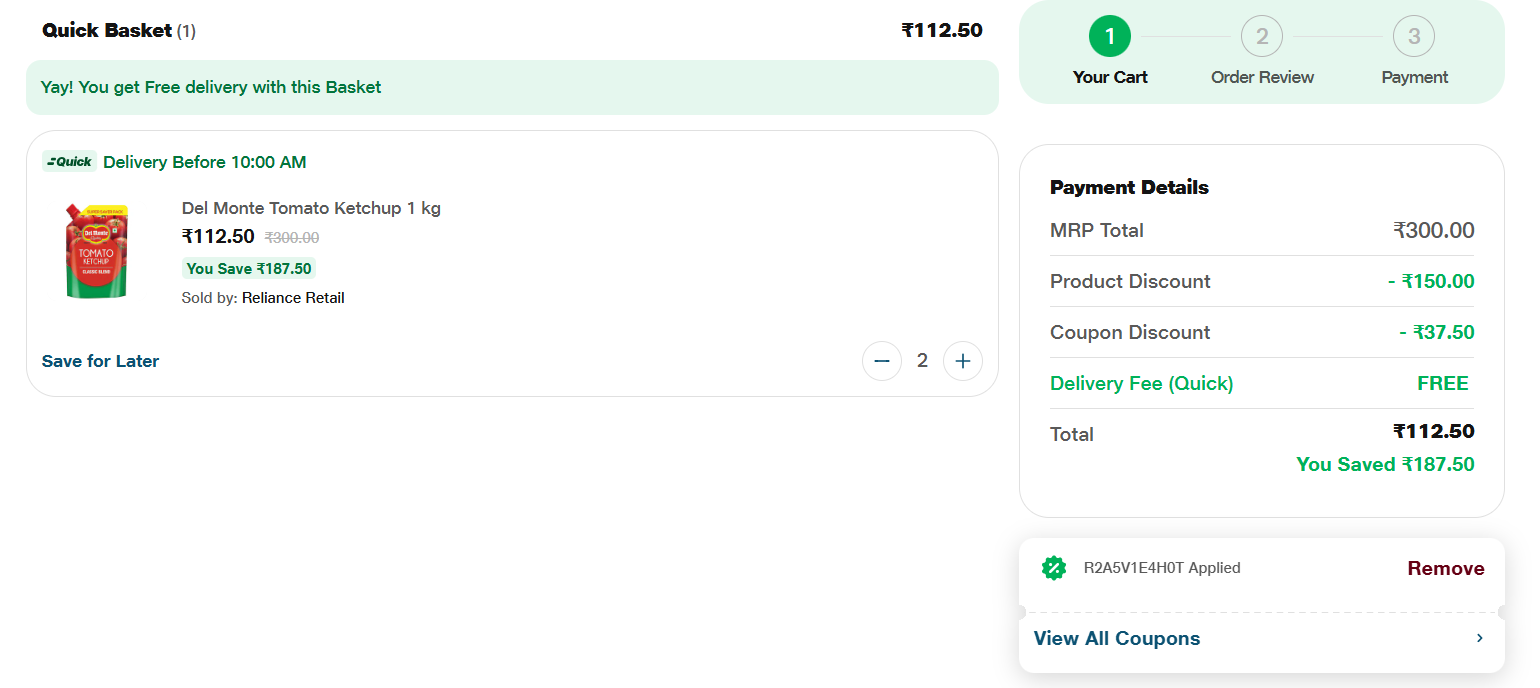The image size is (1540, 688).
Task: Click the green coupon badge icon
Action: 1054,568
